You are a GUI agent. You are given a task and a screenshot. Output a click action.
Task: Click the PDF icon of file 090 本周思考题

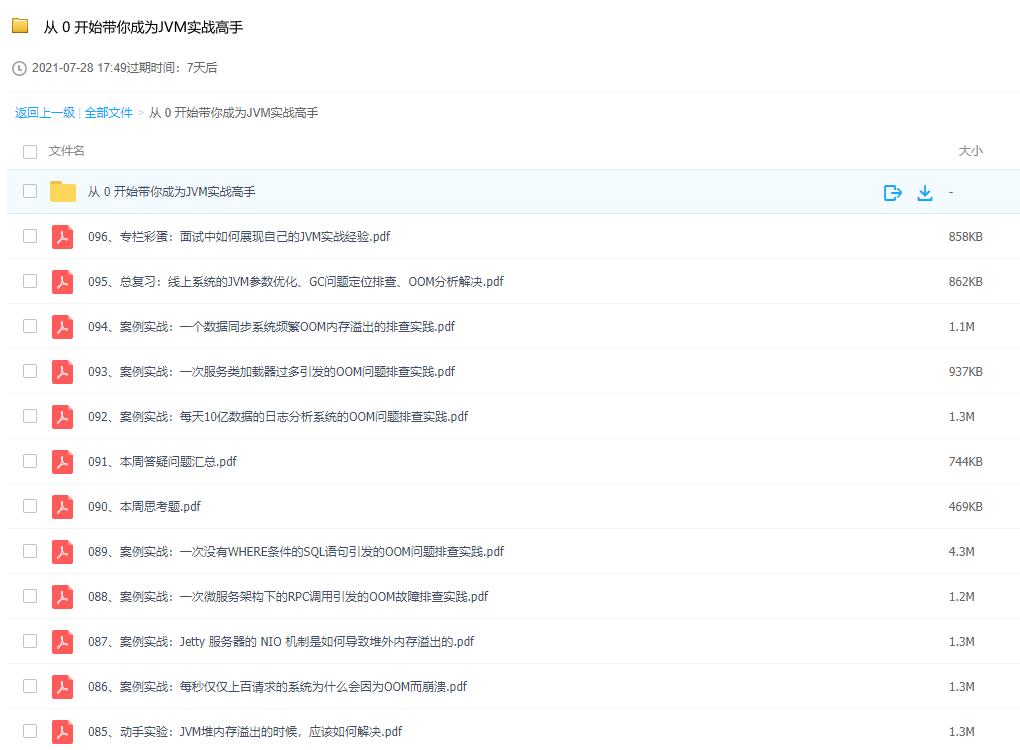pyautogui.click(x=61, y=506)
